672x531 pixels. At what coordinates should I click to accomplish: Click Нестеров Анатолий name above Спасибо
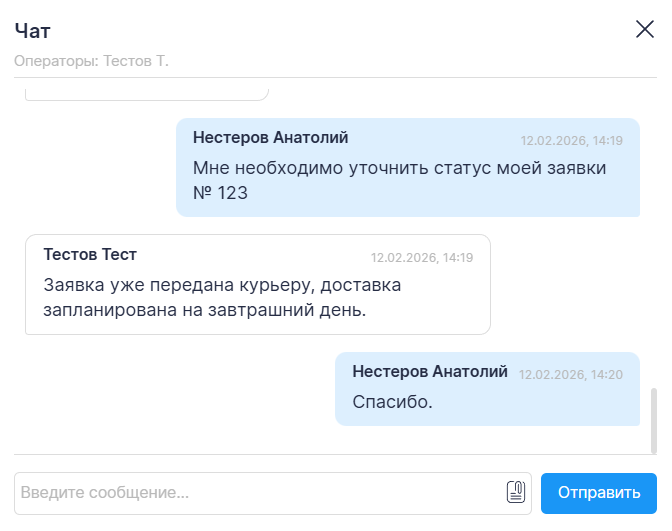[x=430, y=371]
